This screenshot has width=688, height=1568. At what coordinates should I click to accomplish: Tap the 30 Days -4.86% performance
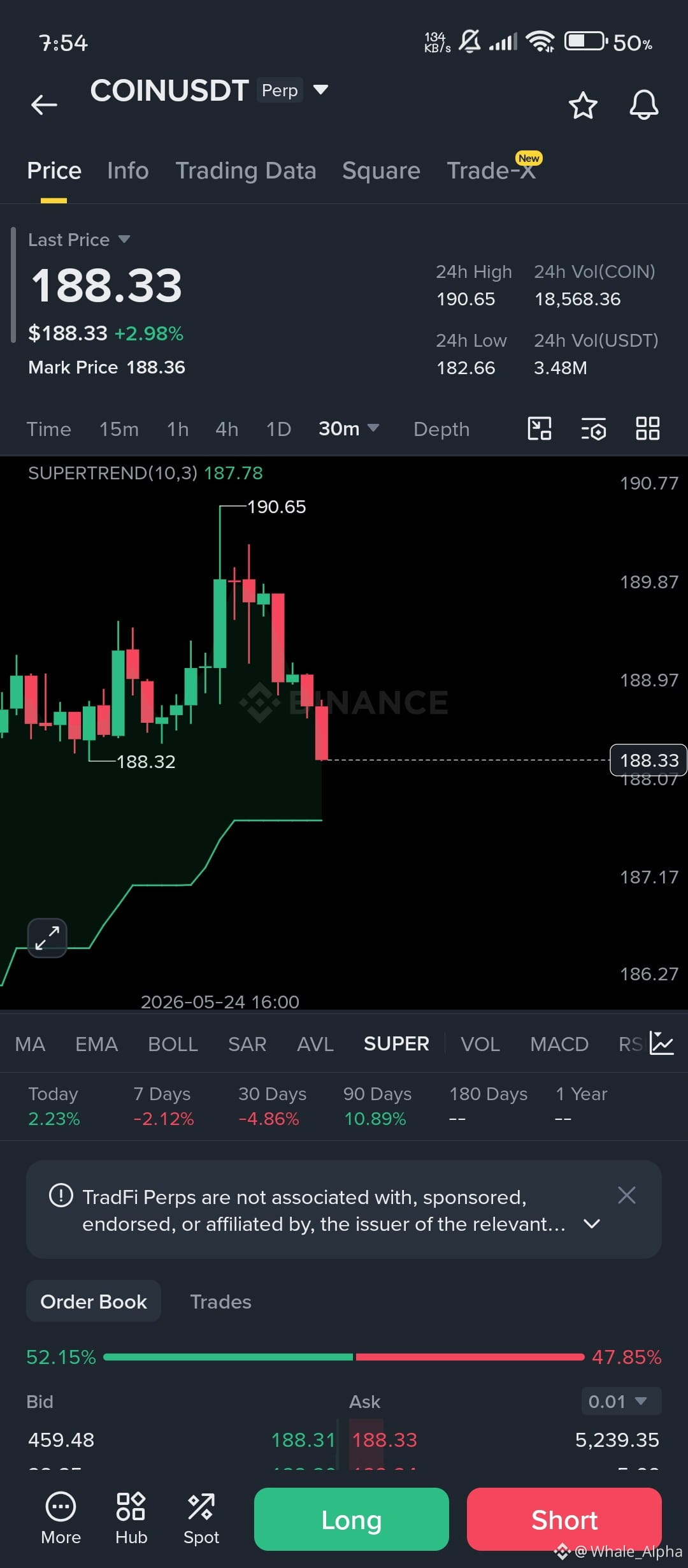point(272,1106)
